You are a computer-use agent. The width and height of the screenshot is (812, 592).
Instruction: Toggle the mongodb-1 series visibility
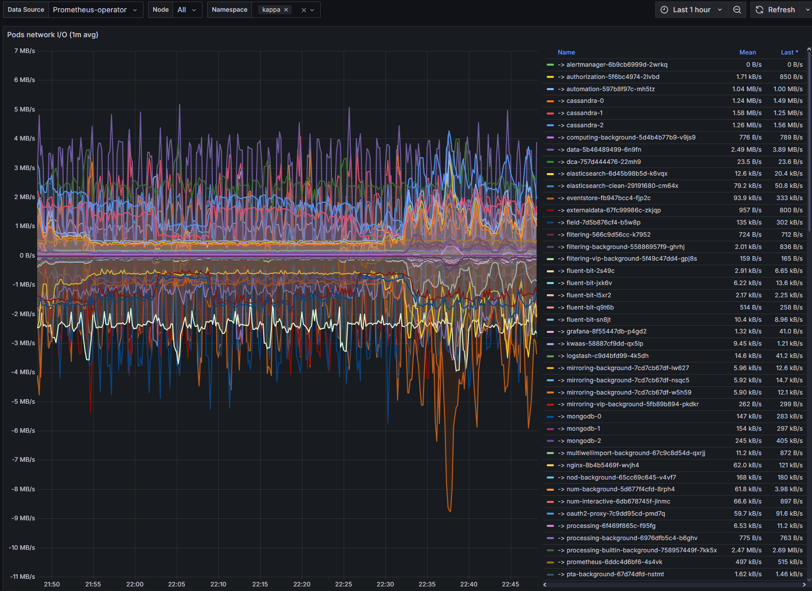(583, 429)
